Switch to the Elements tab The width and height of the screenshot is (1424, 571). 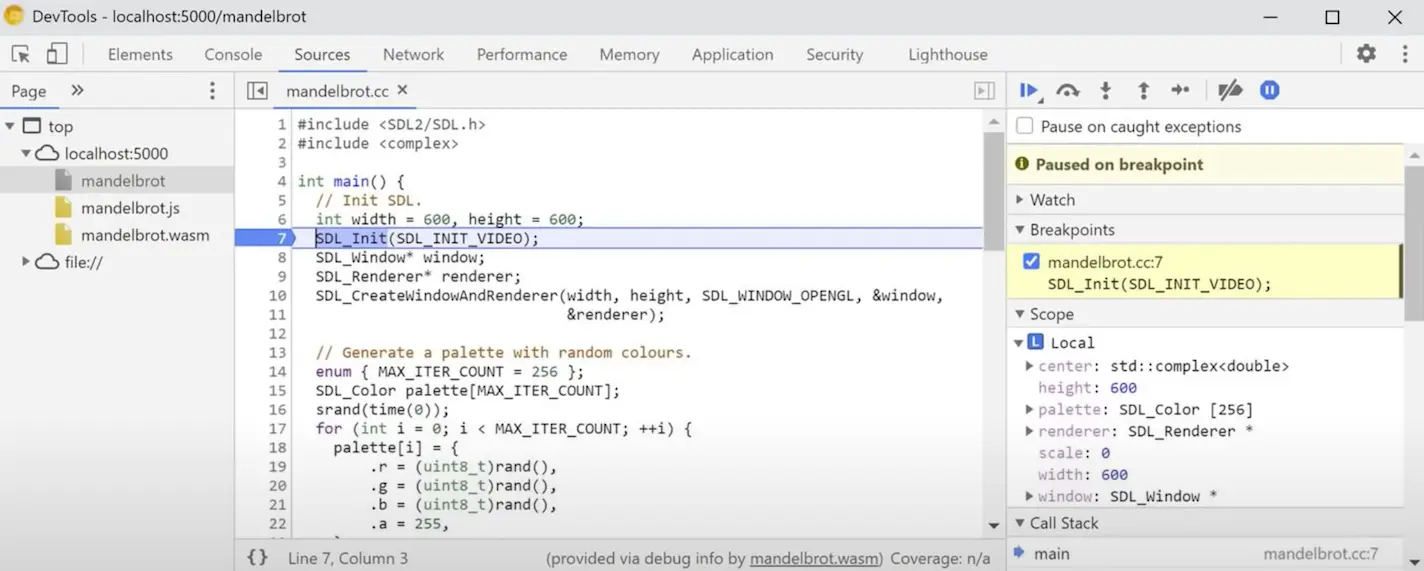tap(140, 55)
